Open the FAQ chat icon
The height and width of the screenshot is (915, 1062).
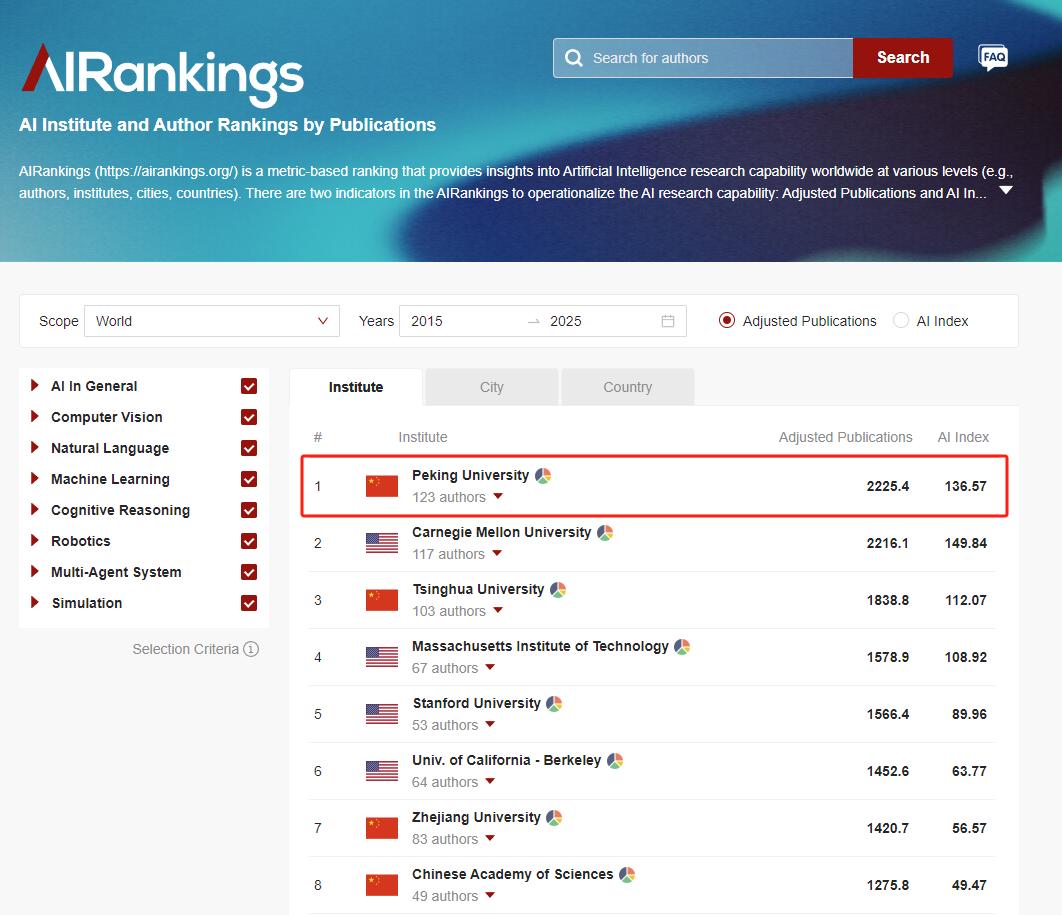[993, 58]
